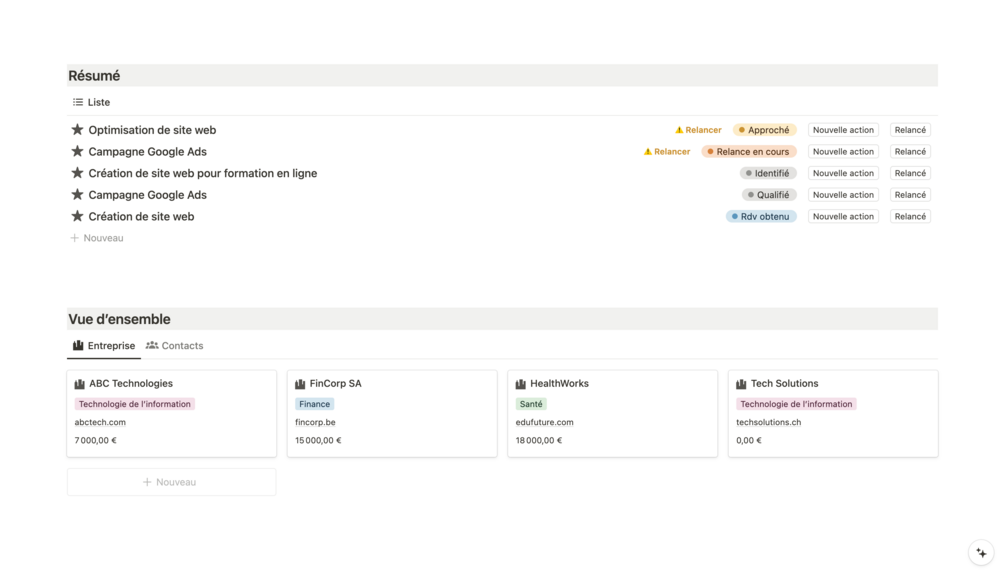Open the Approché status dropdown
This screenshot has height=572, width=1005.
tap(764, 130)
